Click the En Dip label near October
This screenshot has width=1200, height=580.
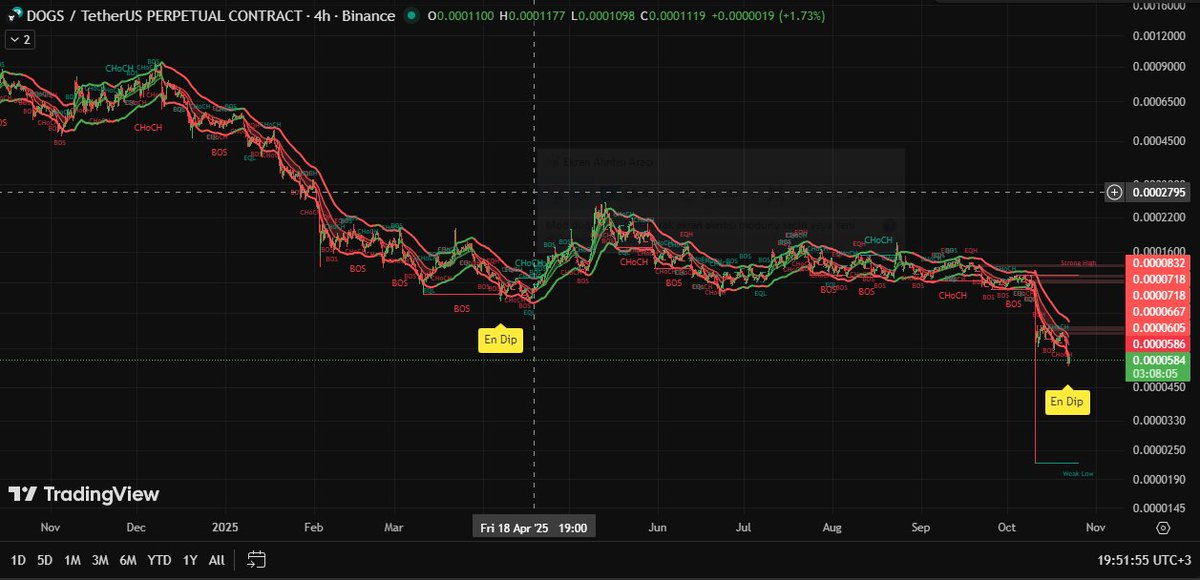pos(1067,401)
